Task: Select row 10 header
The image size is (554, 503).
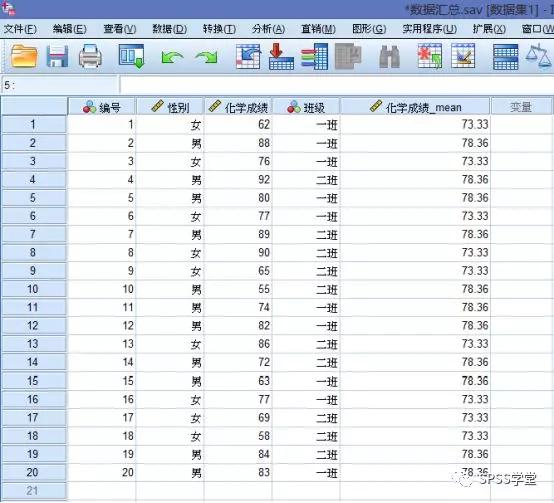Action: pos(34,289)
